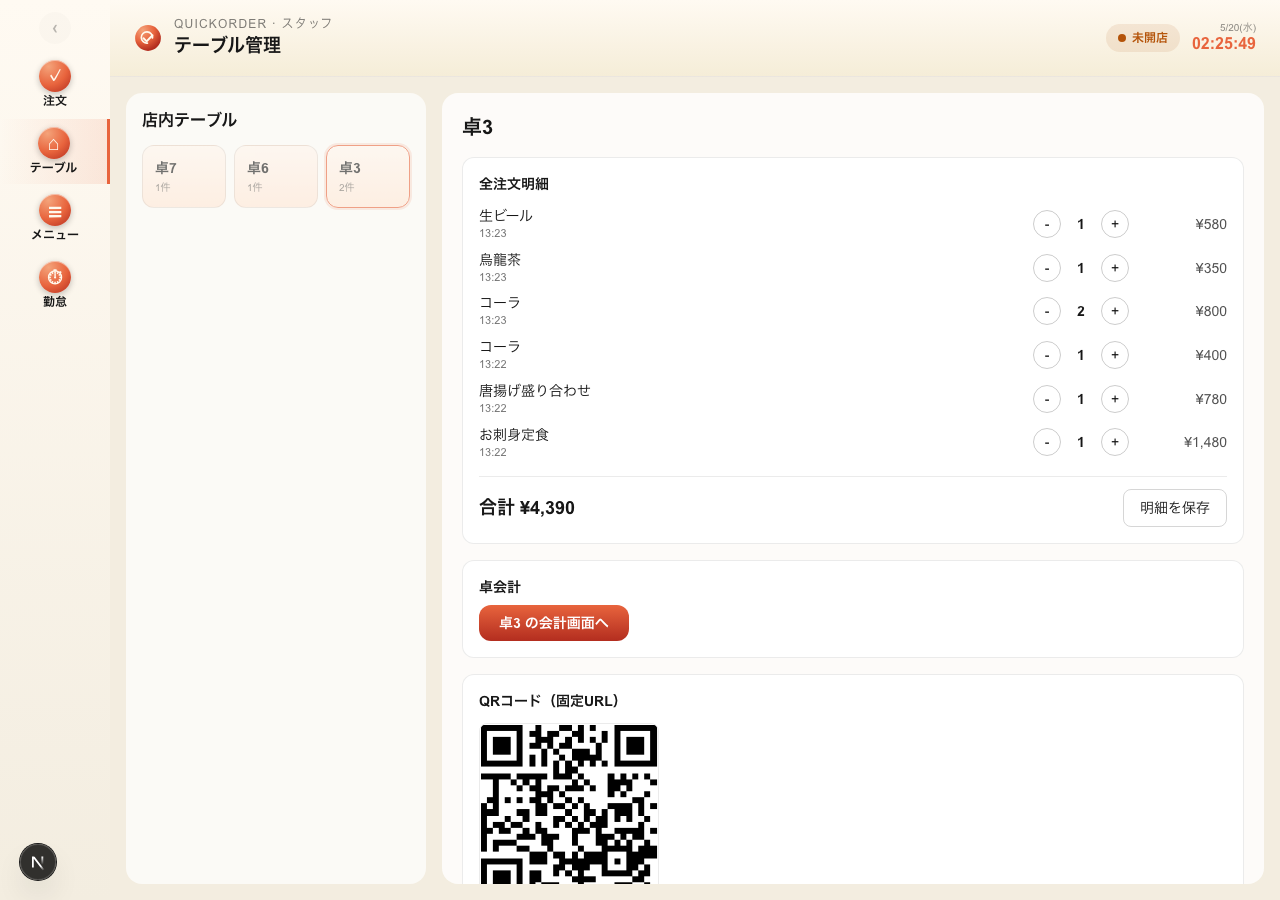Select the テーブル home icon in sidebar
This screenshot has width=1280, height=900.
pyautogui.click(x=54, y=144)
